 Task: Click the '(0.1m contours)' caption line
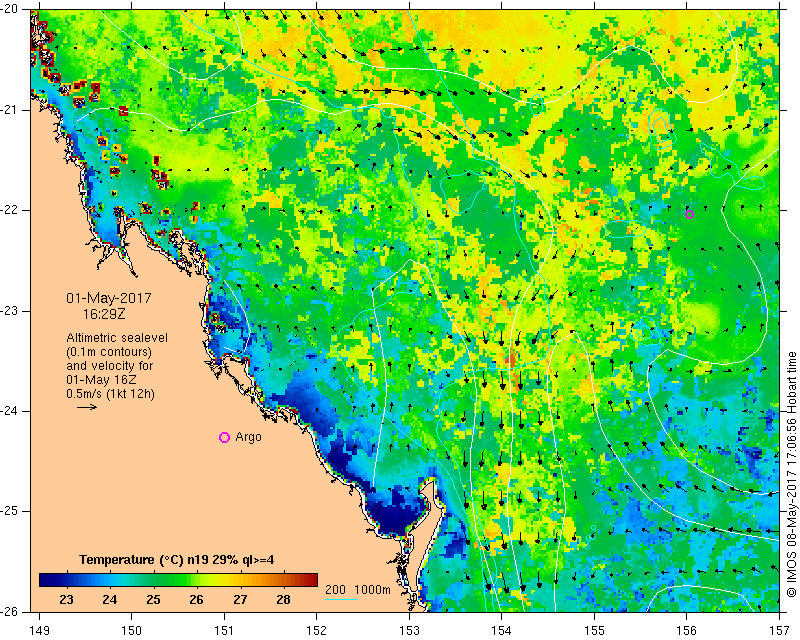[109, 352]
